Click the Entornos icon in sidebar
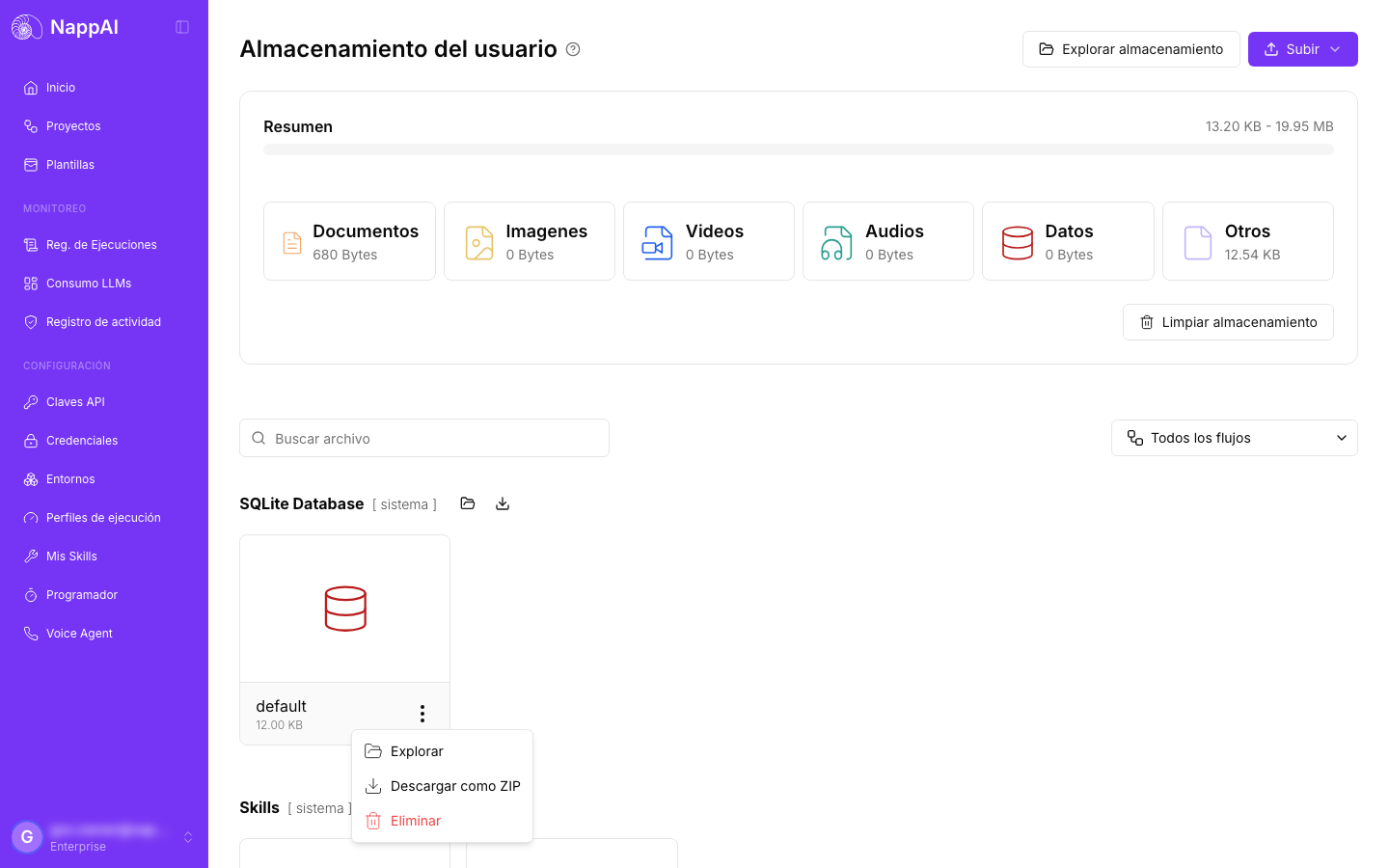This screenshot has height=868, width=1389. tap(31, 479)
